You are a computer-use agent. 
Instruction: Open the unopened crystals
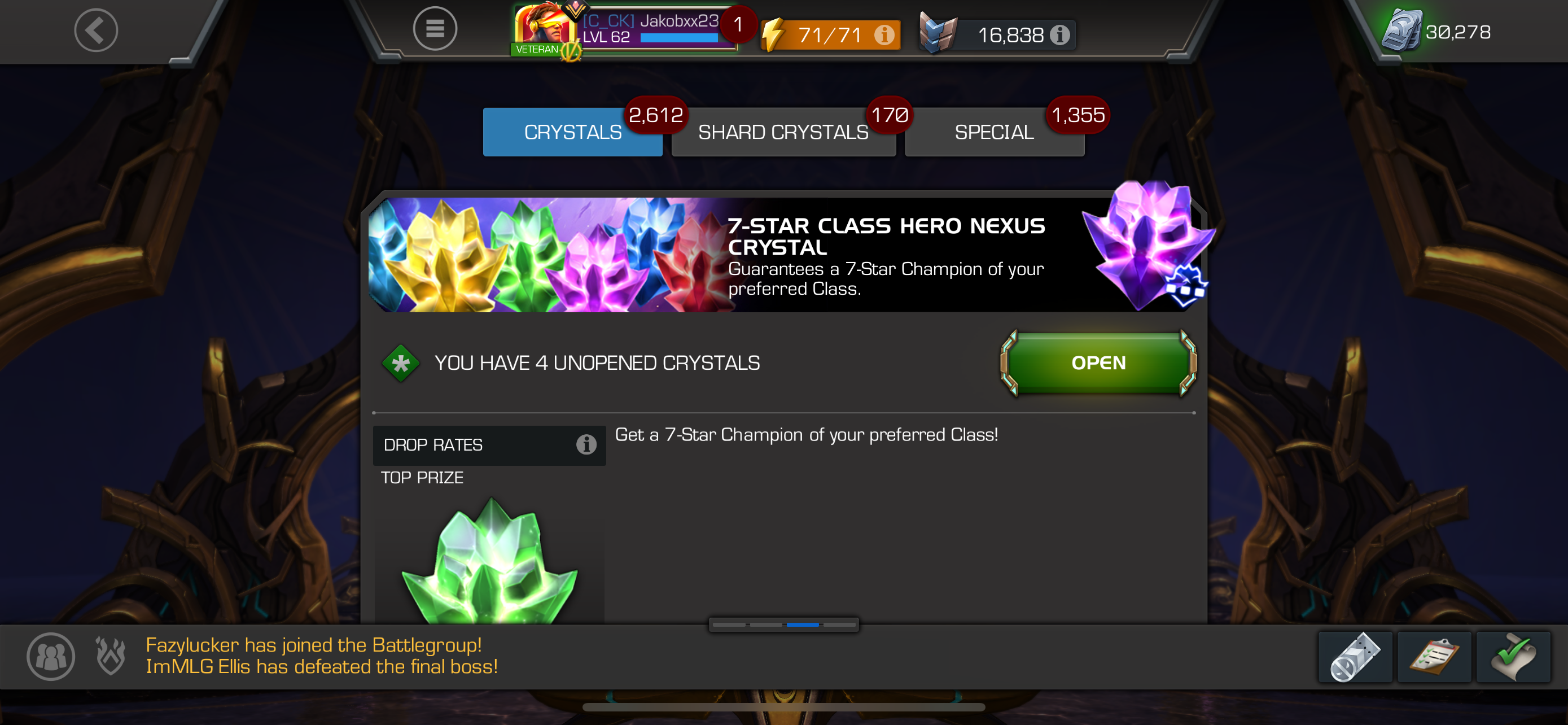tap(1098, 363)
